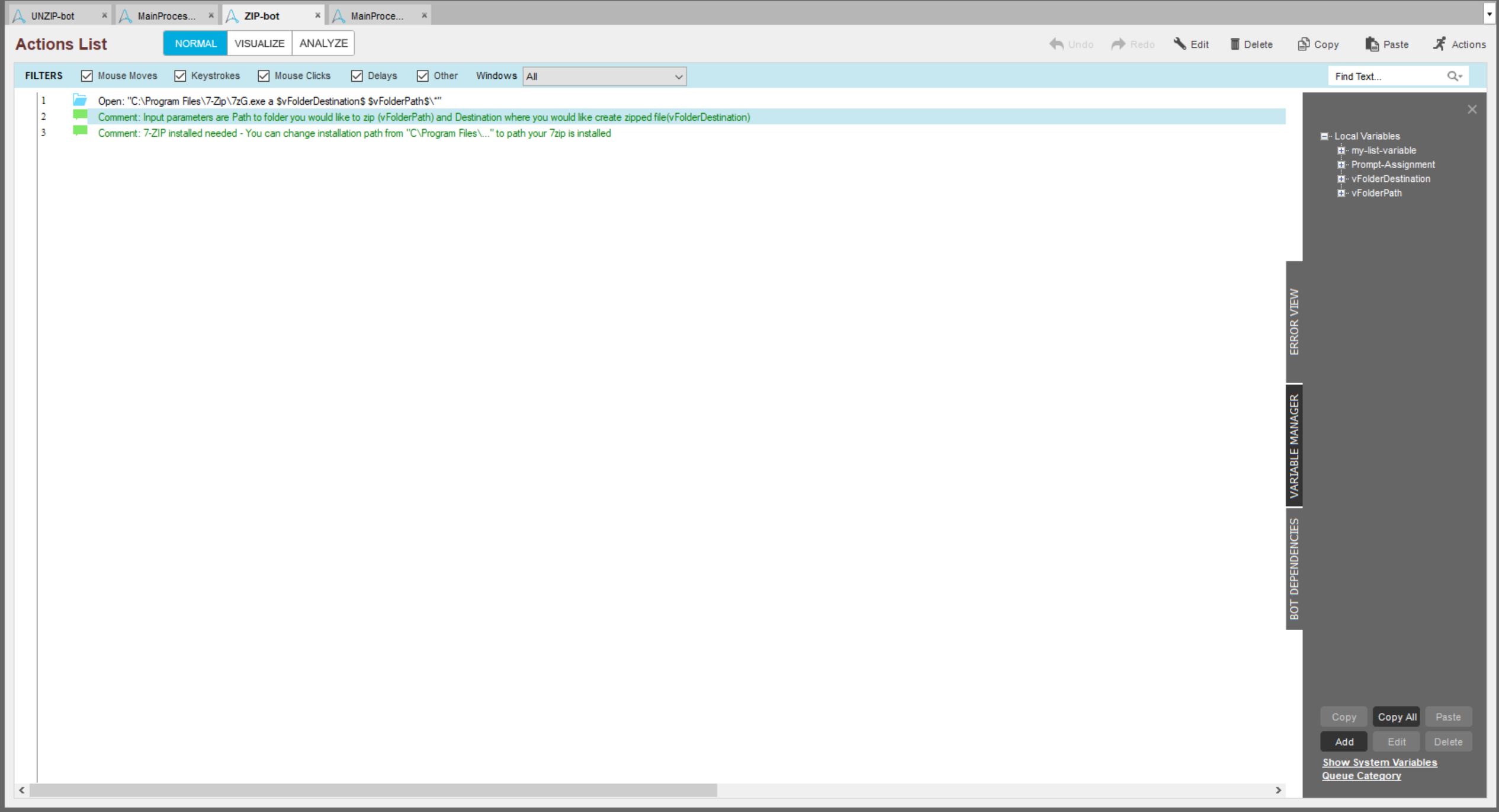Open the Actions running-man menu
The height and width of the screenshot is (812, 1499).
1440,44
